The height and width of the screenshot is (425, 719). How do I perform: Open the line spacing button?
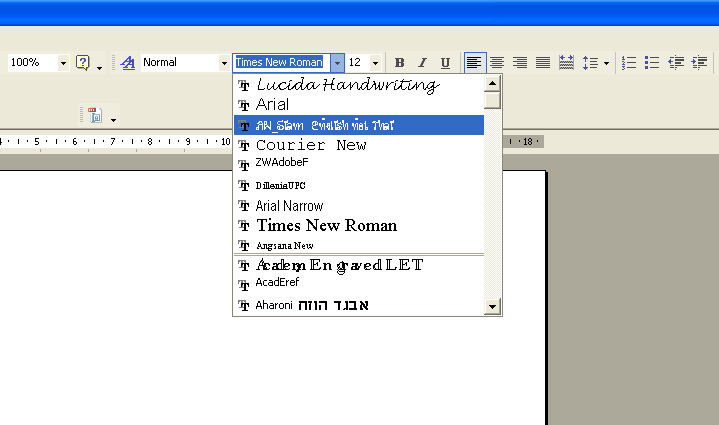pyautogui.click(x=590, y=62)
